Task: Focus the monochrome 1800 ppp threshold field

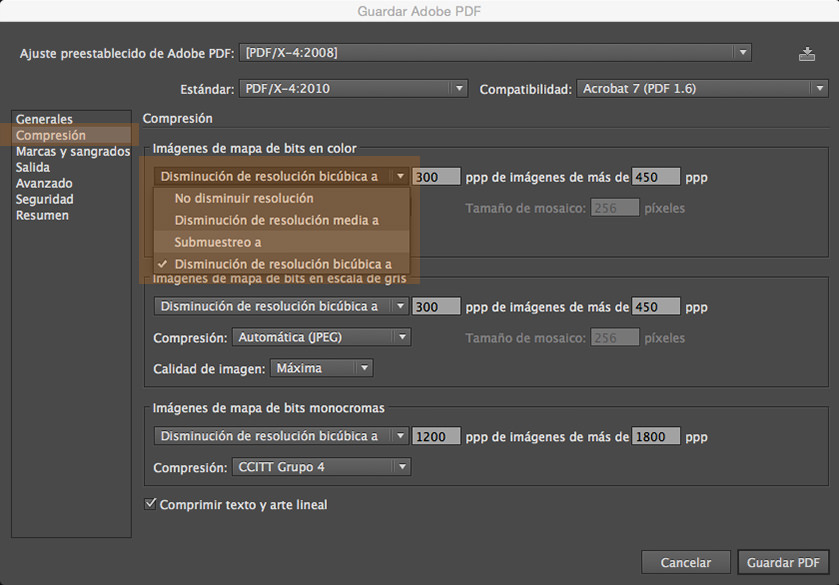Action: (656, 436)
